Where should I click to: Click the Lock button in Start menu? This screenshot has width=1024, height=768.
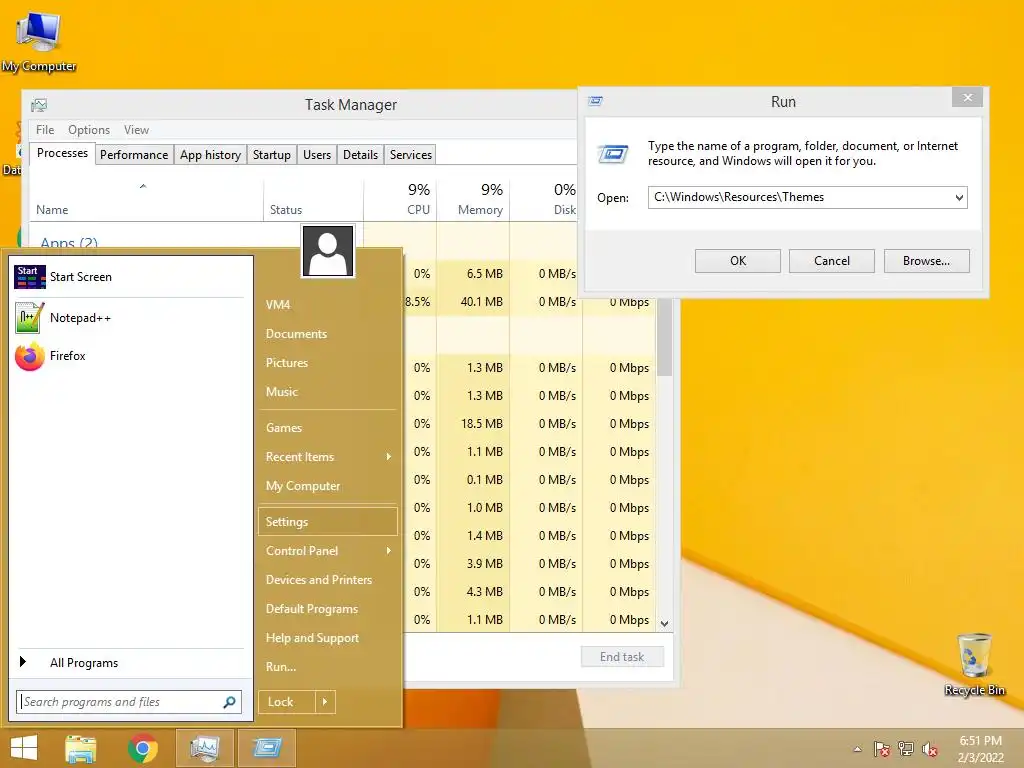coord(287,702)
